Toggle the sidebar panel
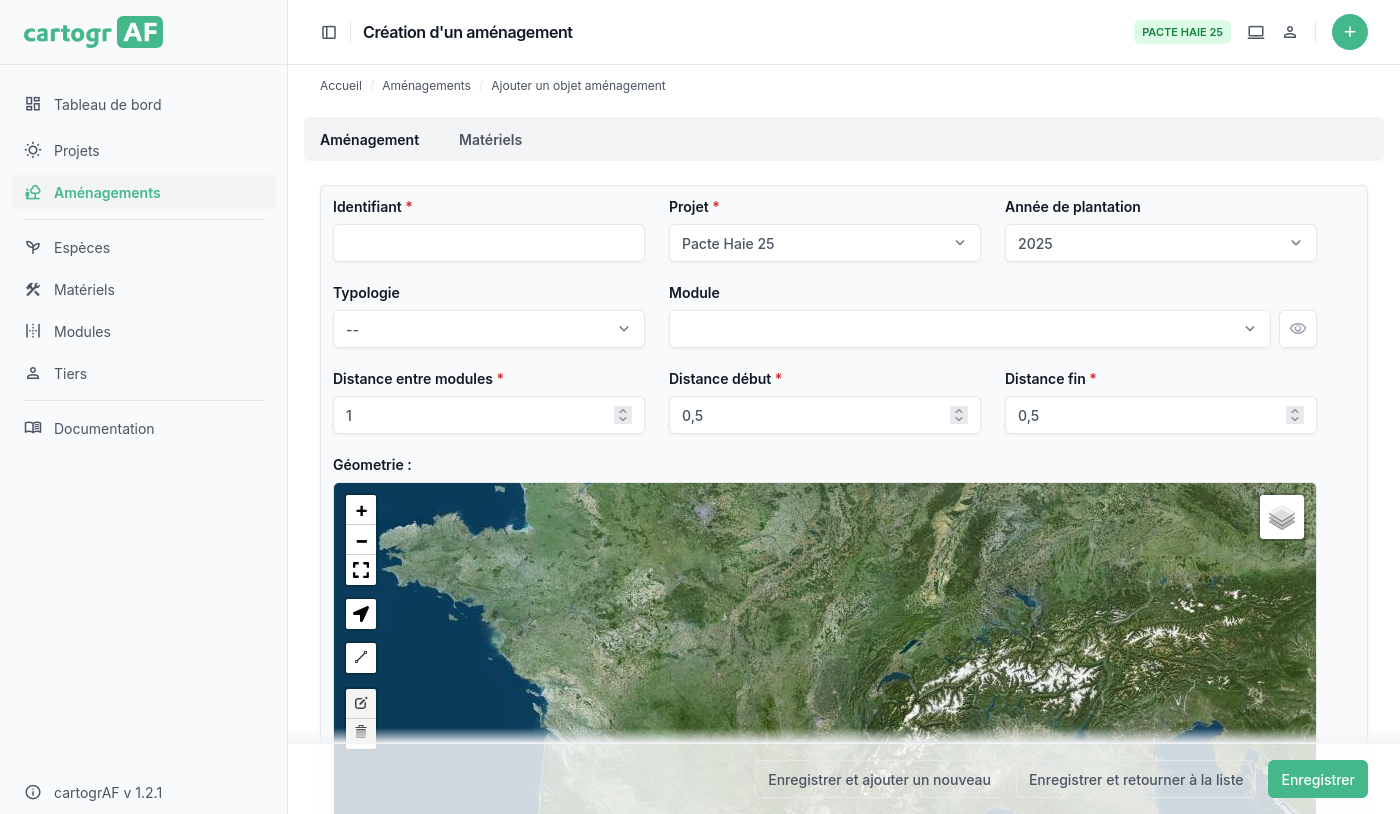 point(329,32)
